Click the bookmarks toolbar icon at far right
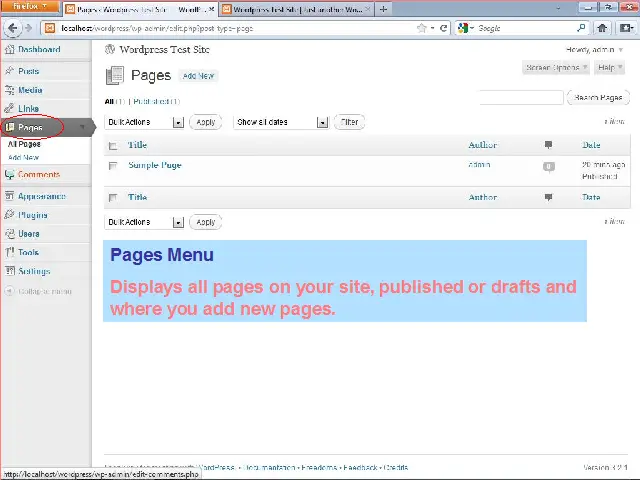Screen dimensions: 640x480 point(626,28)
